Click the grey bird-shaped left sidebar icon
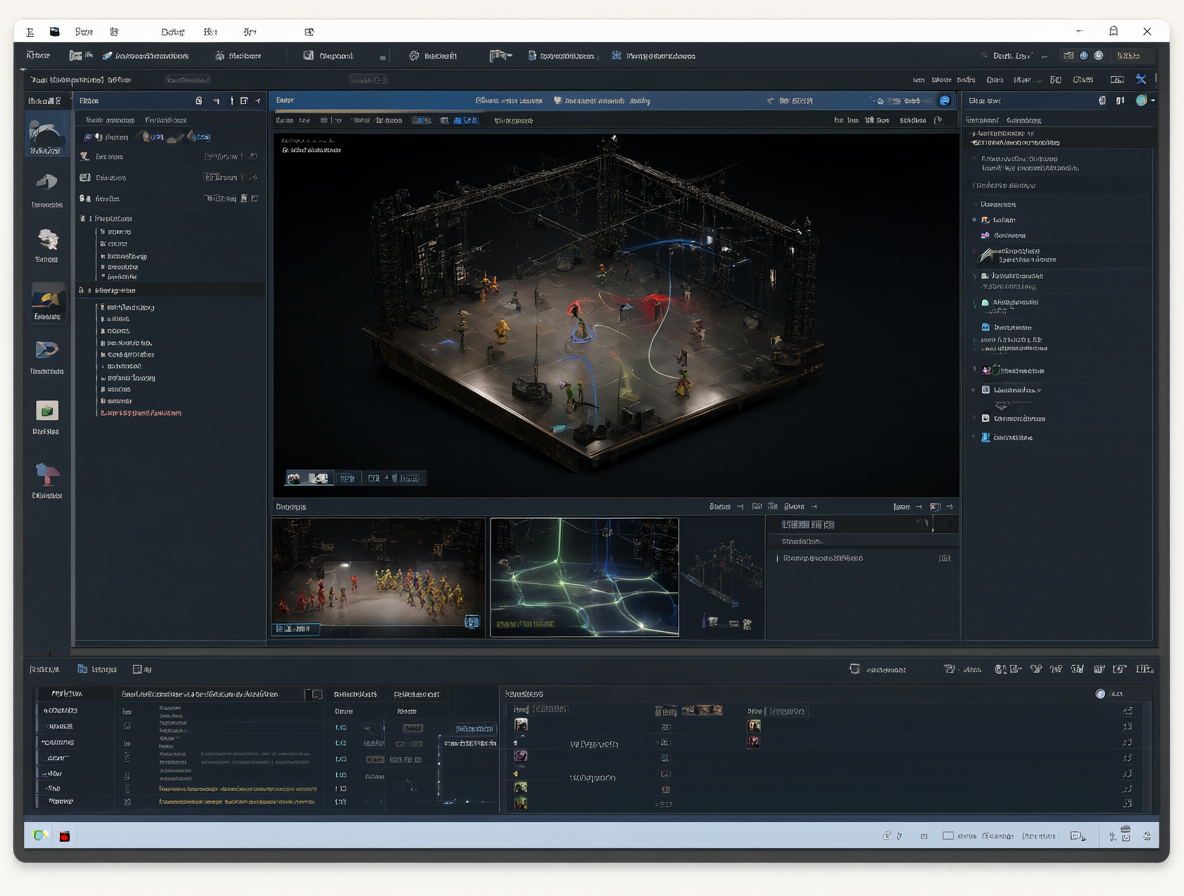Image resolution: width=1184 pixels, height=896 pixels. tap(47, 182)
